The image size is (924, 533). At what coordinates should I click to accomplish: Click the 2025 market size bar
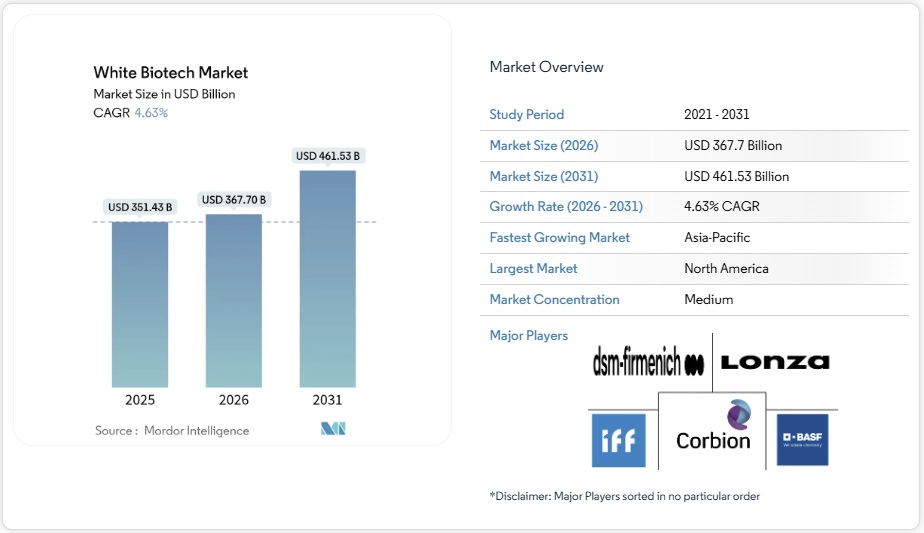tap(140, 304)
